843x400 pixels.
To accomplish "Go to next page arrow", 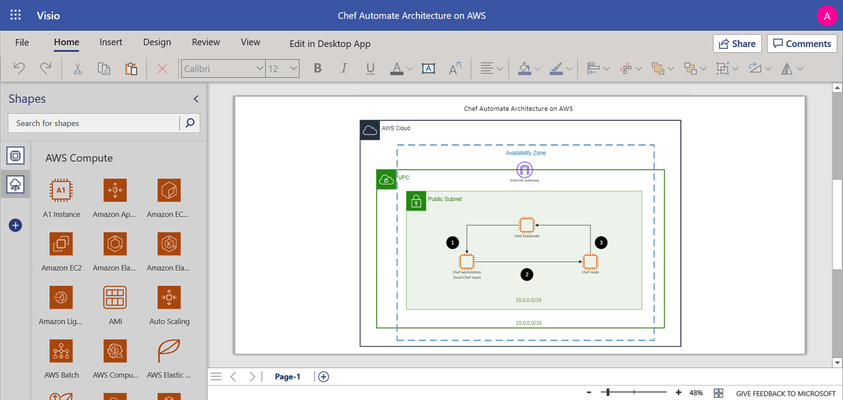I will (x=252, y=376).
